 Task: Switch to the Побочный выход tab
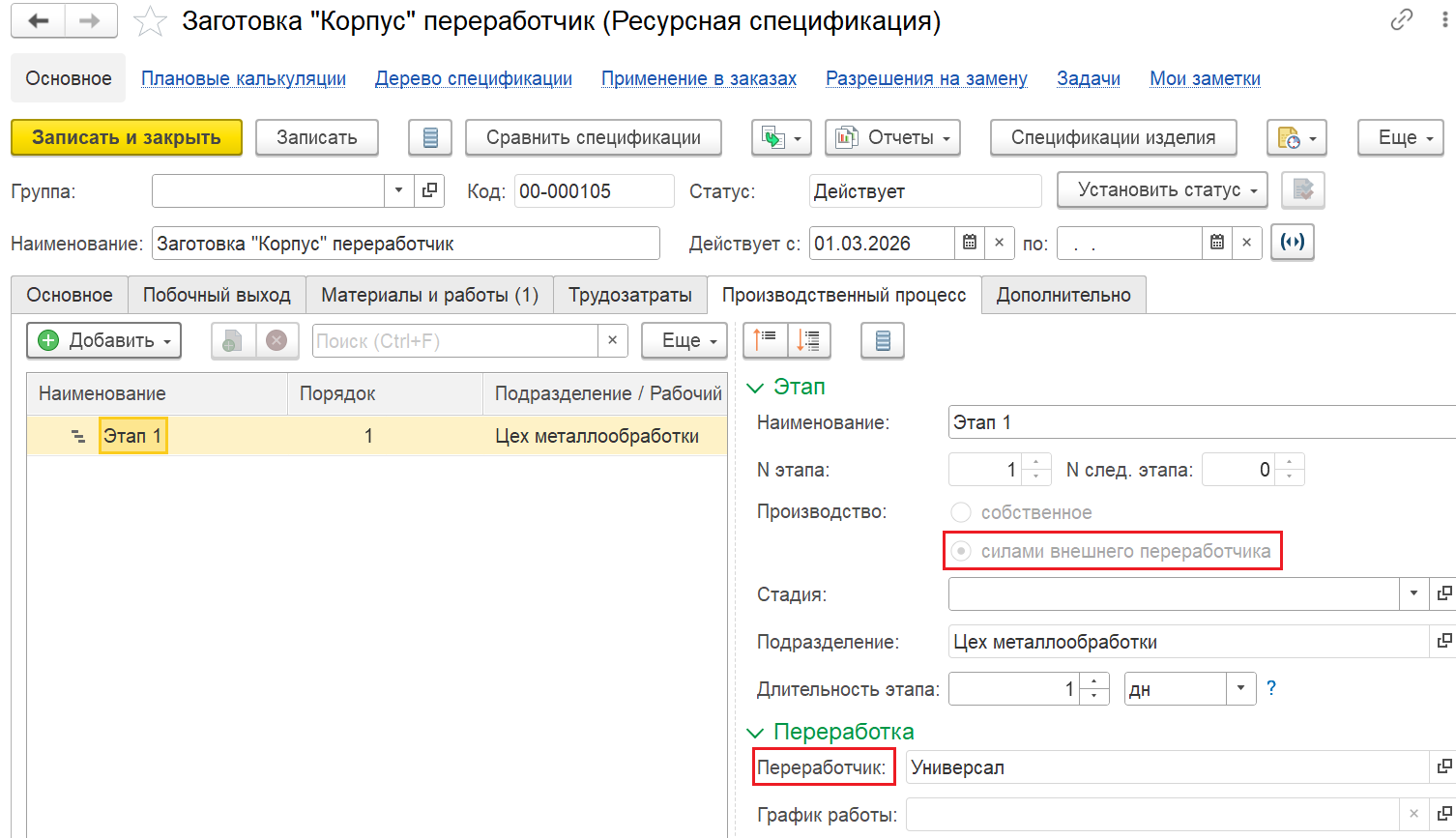pos(217,295)
